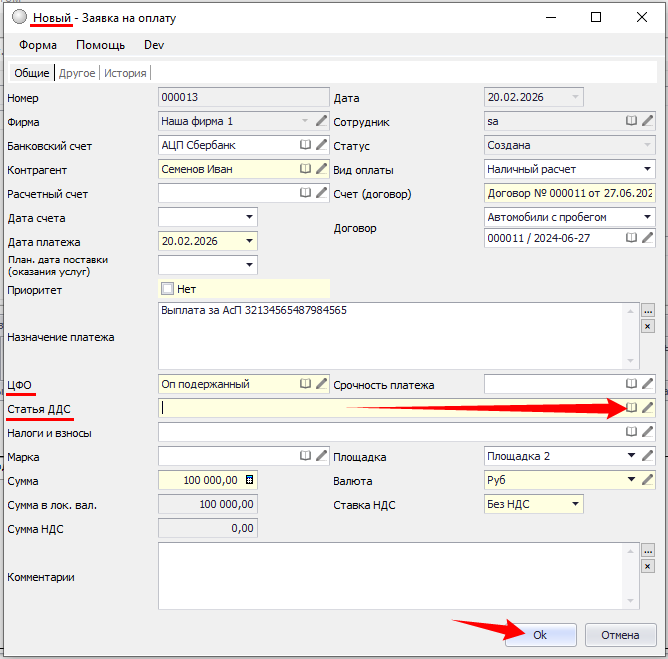Viewport: 668px width, 659px height.
Task: Clear Назначение платежа with the x button
Action: [647, 326]
